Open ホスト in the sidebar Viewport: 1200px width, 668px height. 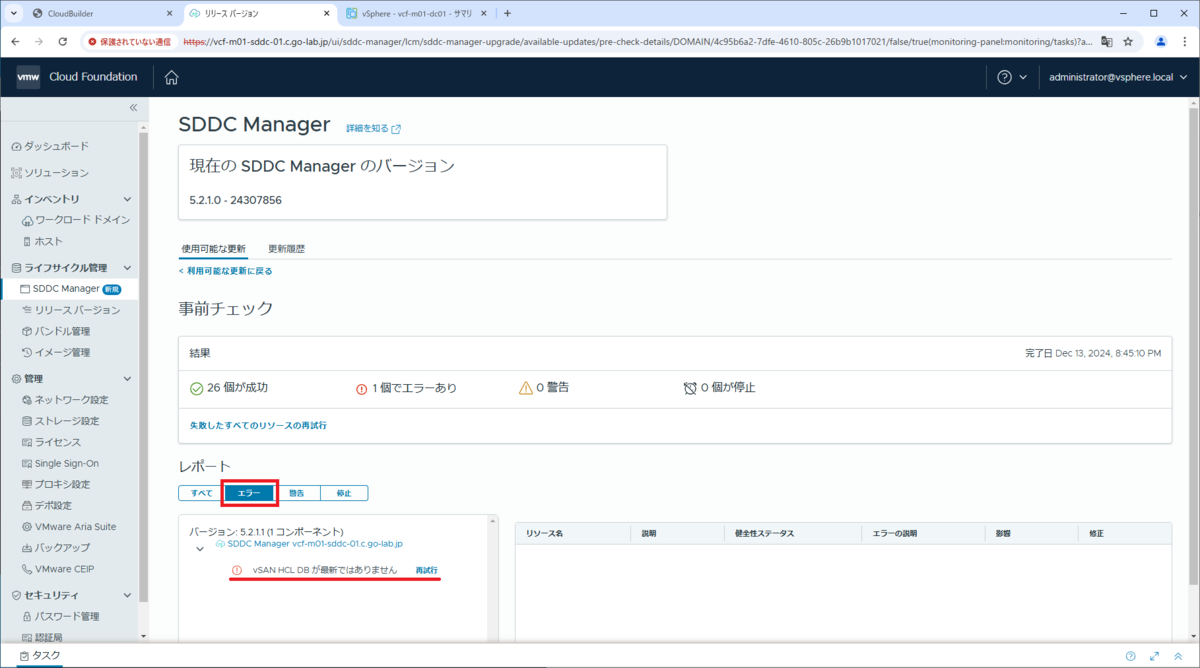pos(43,241)
